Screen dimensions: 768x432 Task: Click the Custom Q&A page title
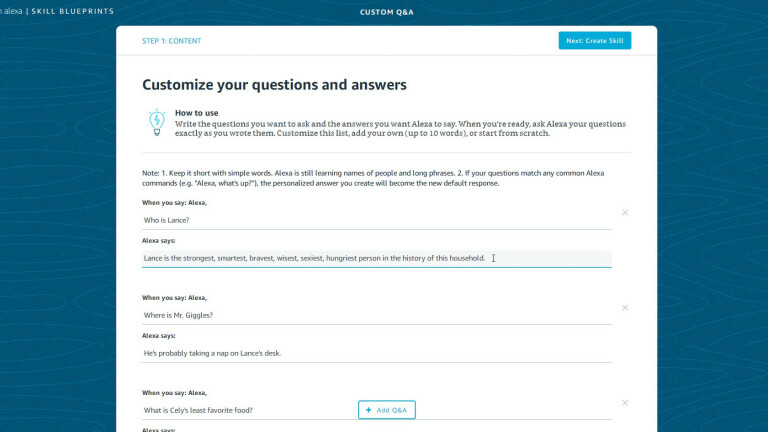tap(386, 12)
